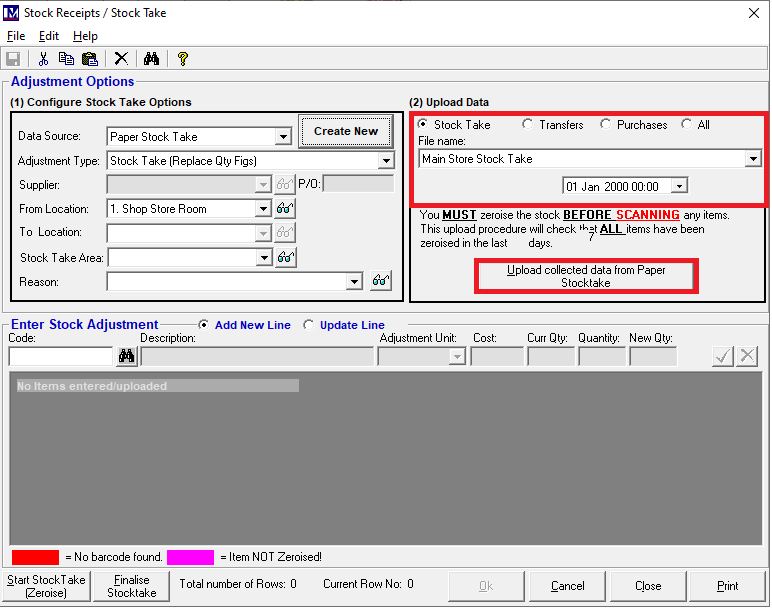Screen dimensions: 772x608
Task: Open the File menu
Action: (16, 36)
